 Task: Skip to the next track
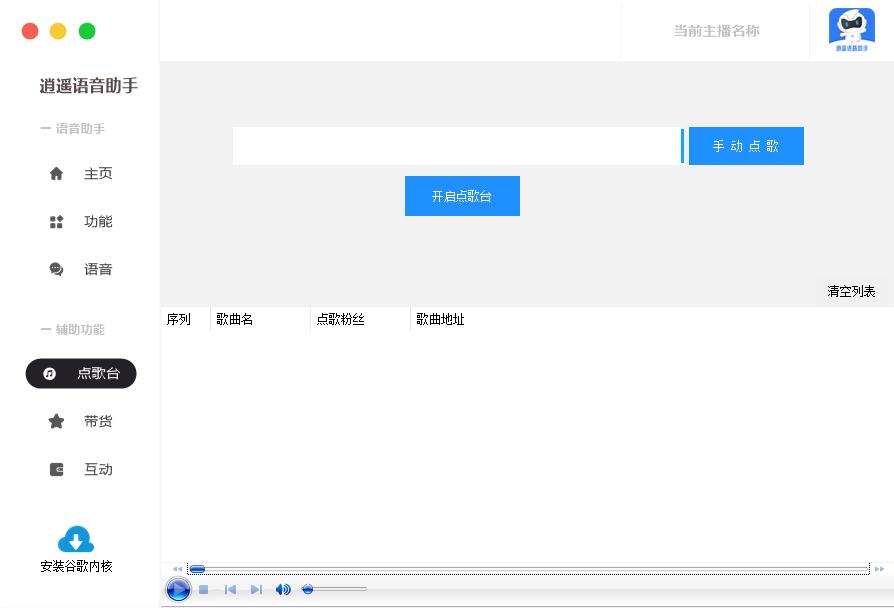point(256,590)
